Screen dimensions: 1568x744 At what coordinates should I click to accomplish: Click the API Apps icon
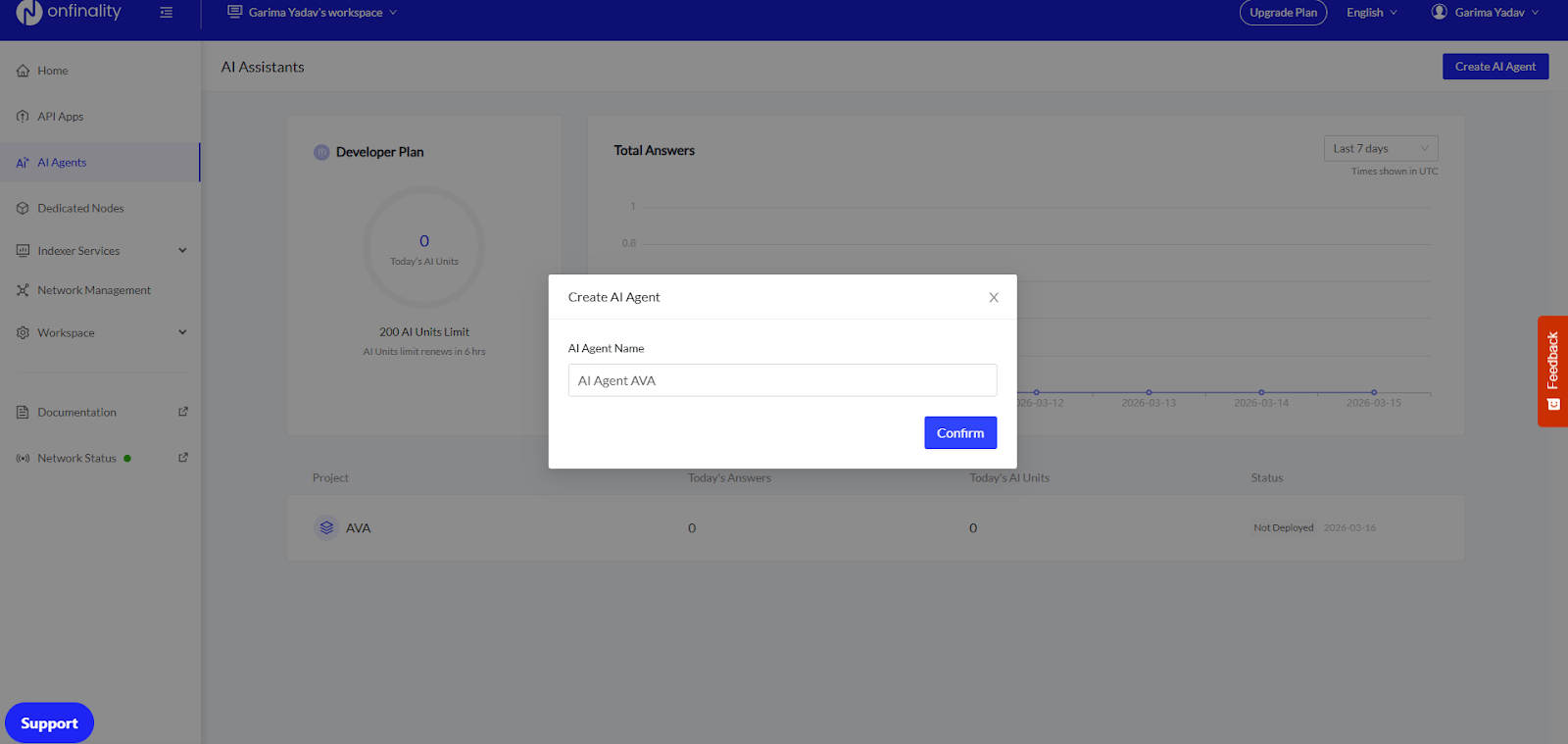point(23,117)
